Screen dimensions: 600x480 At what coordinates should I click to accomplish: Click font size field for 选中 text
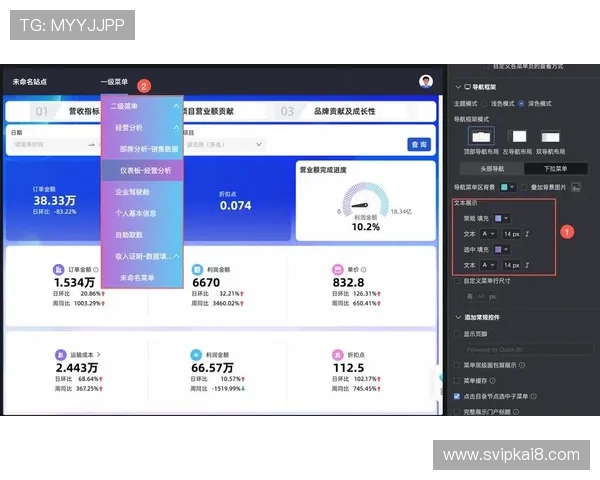[x=512, y=265]
